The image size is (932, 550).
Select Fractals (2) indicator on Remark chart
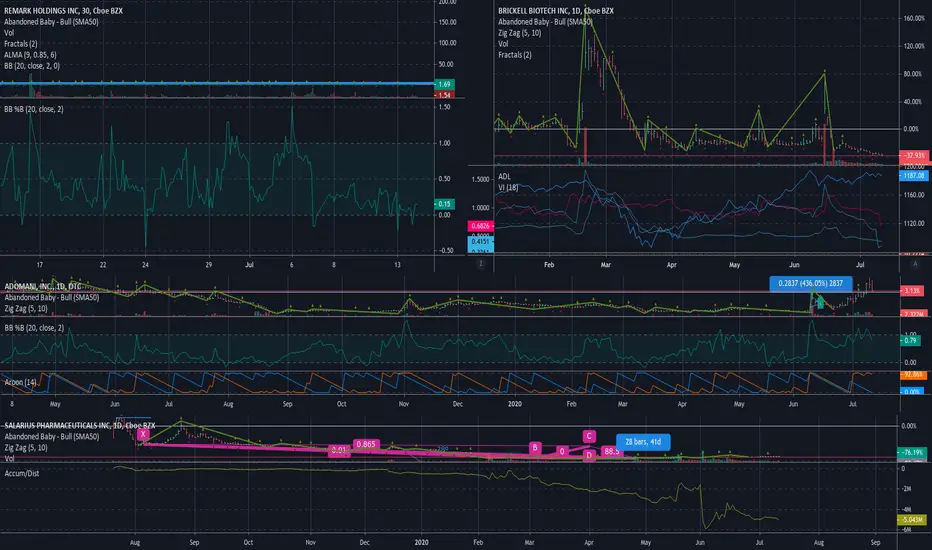tap(21, 44)
